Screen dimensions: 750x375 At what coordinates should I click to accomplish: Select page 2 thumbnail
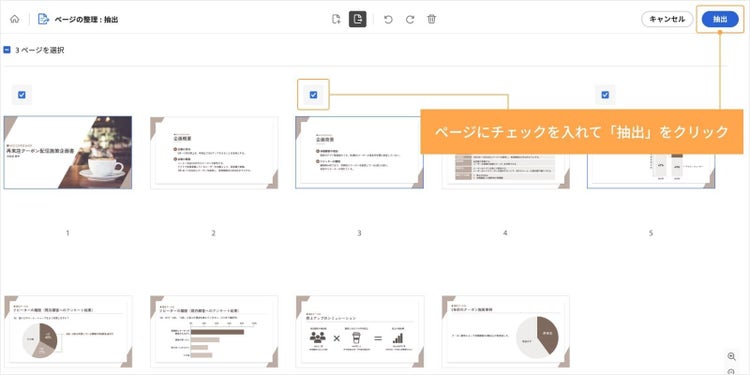coord(214,153)
